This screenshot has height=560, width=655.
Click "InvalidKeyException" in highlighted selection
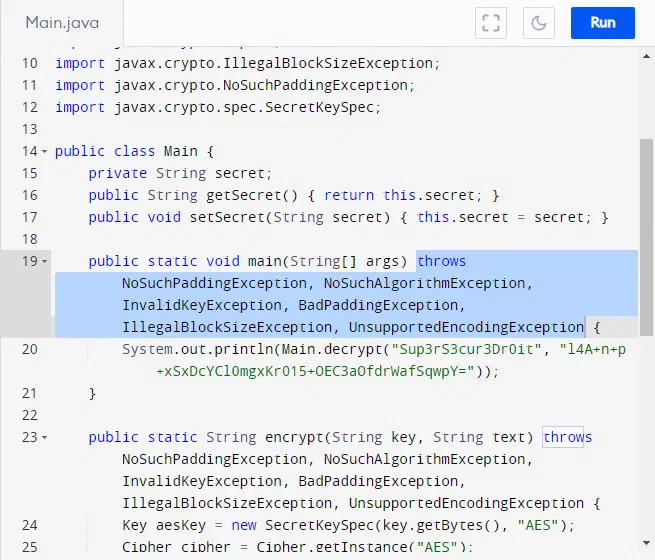202,306
